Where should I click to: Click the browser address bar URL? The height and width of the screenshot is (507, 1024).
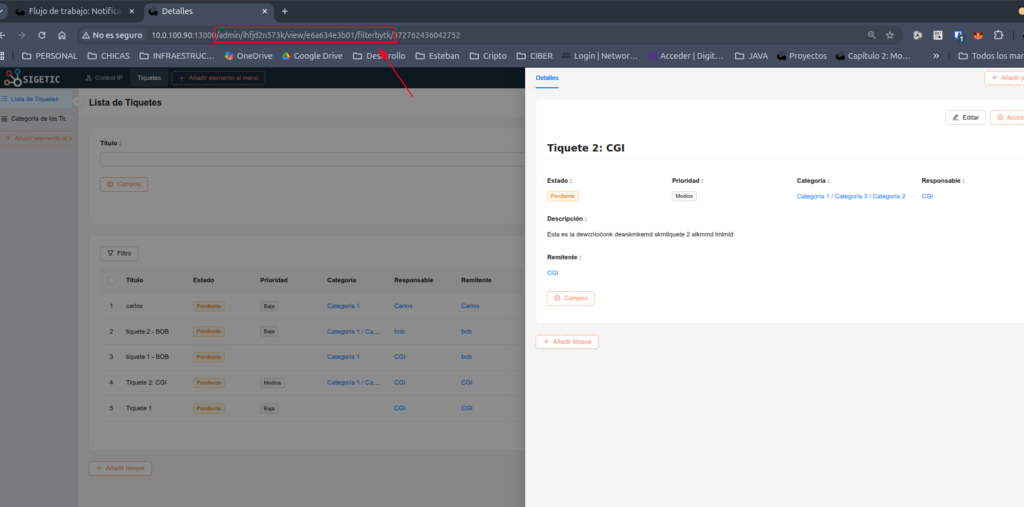[306, 35]
